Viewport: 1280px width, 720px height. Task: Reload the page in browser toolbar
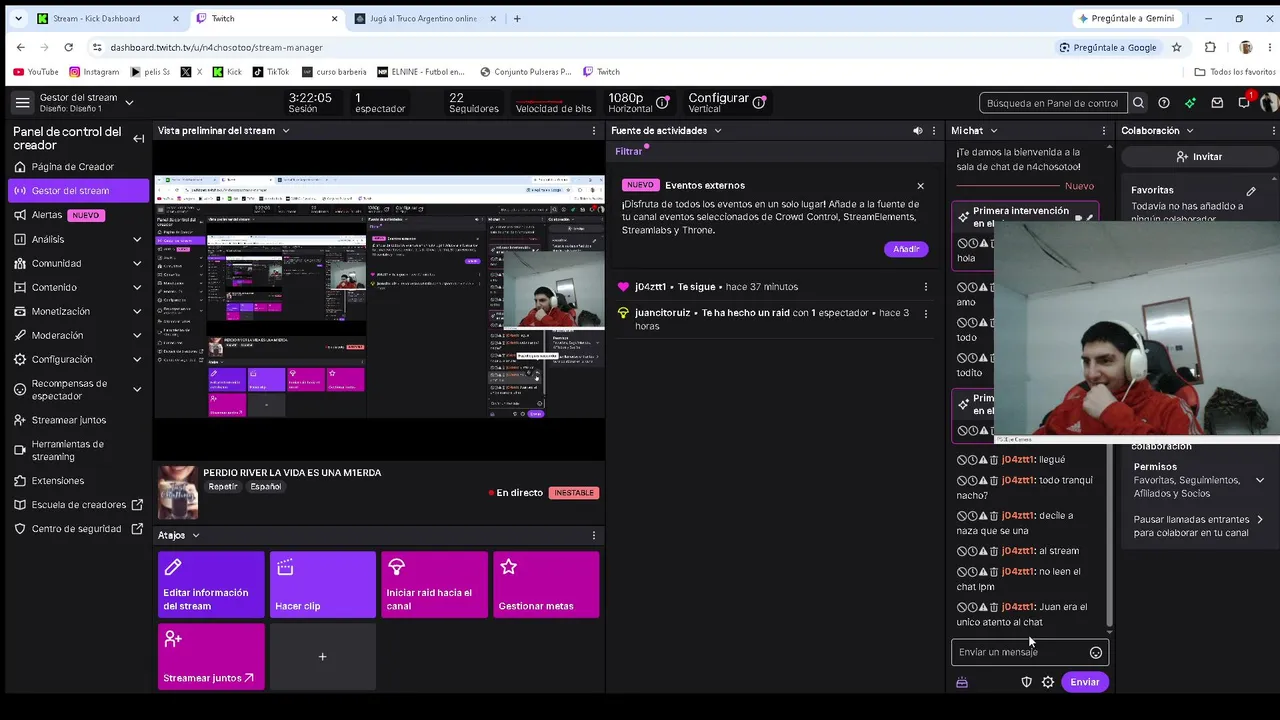coord(68,47)
